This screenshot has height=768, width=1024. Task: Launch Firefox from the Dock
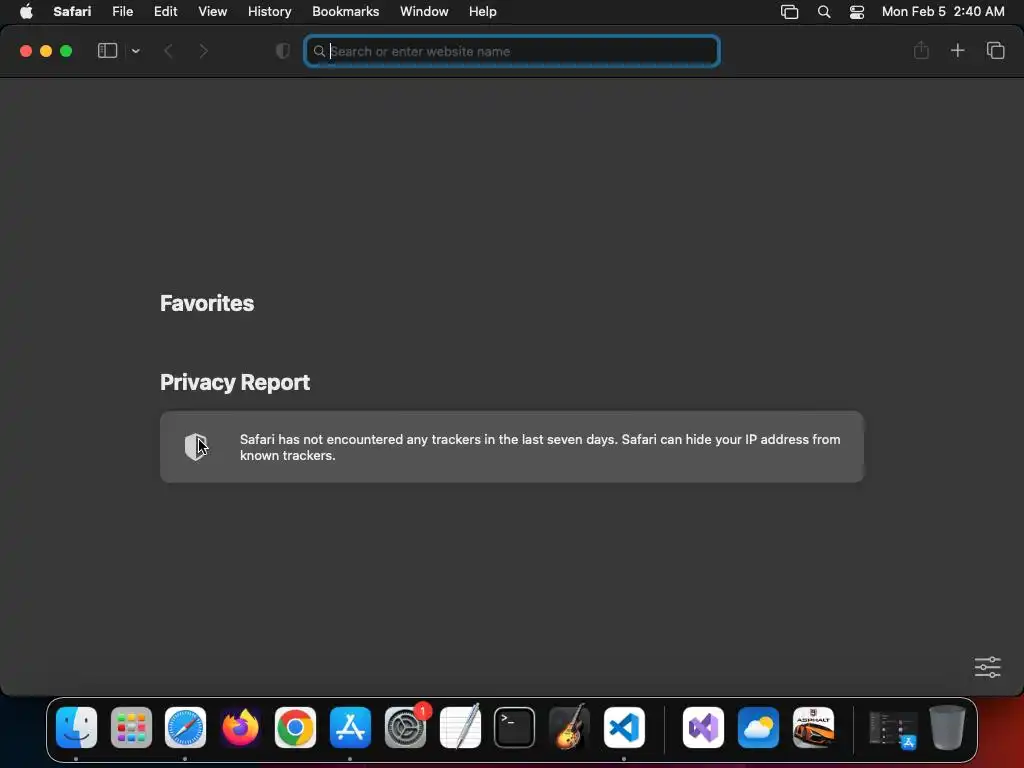(240, 727)
